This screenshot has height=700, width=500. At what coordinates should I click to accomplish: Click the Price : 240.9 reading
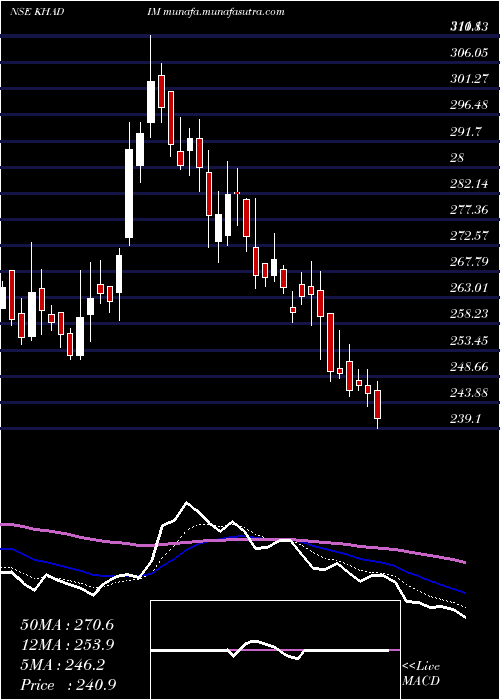click(68, 685)
